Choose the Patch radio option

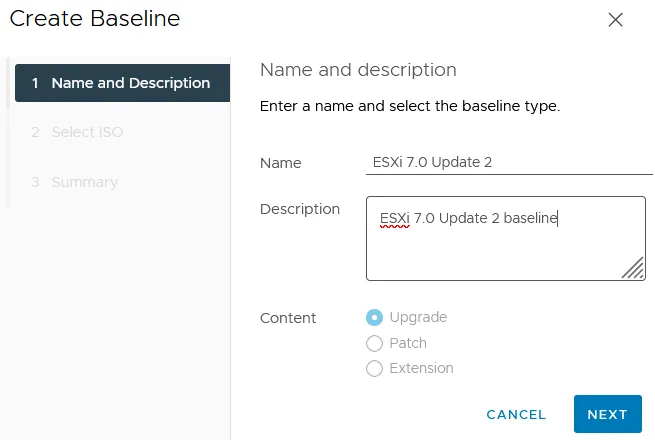pyautogui.click(x=375, y=343)
